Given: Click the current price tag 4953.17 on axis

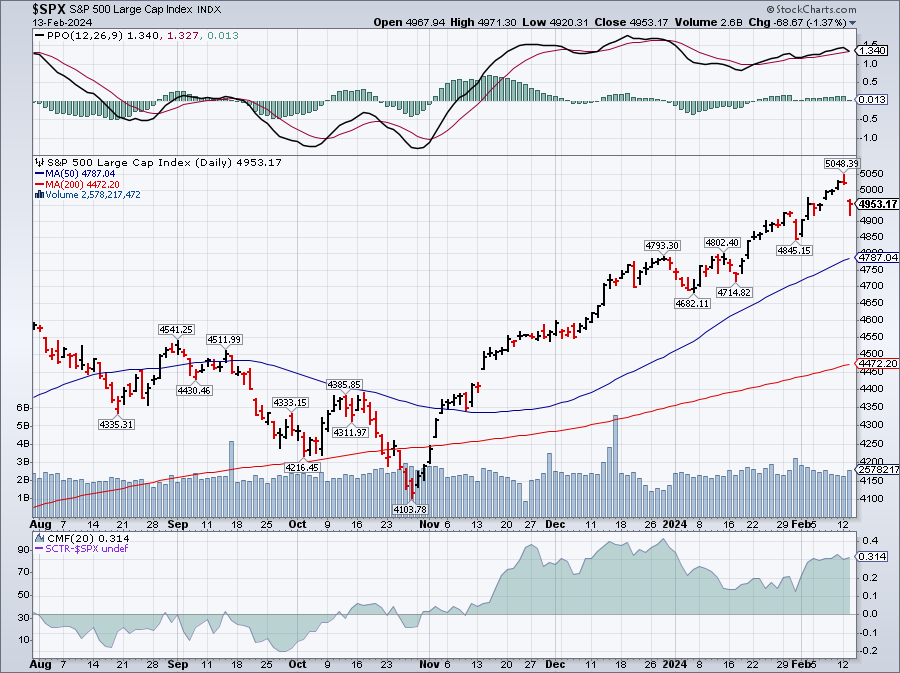Looking at the screenshot, I should [x=875, y=205].
